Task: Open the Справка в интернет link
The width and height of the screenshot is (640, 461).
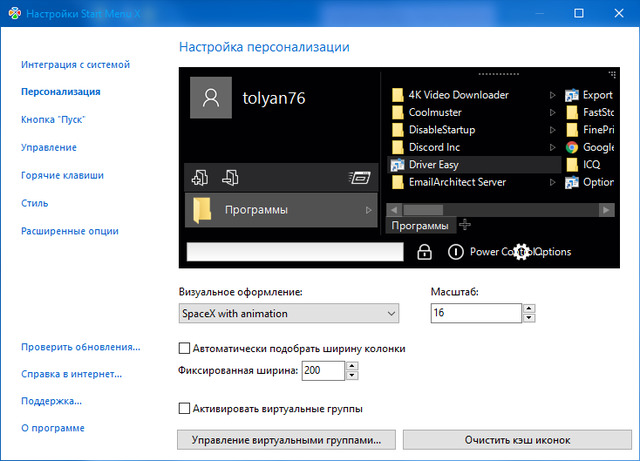Action: click(x=71, y=374)
